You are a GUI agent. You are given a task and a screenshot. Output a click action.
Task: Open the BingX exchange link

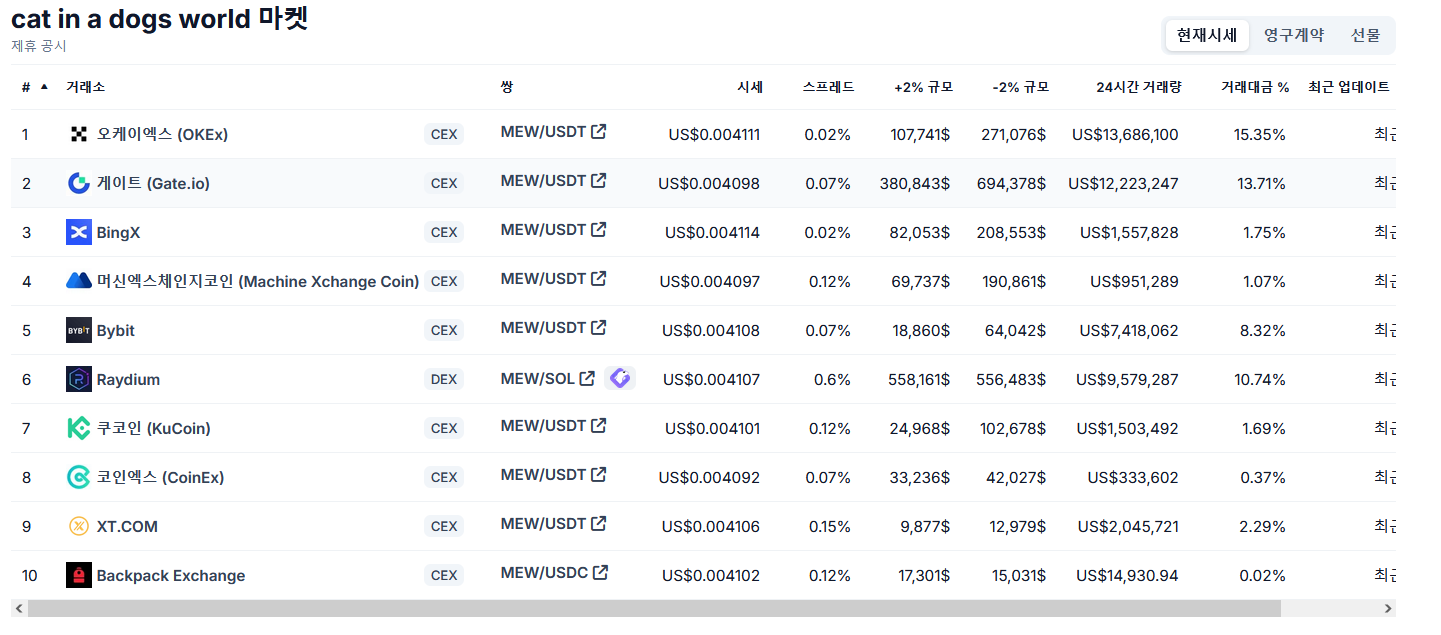click(x=118, y=232)
